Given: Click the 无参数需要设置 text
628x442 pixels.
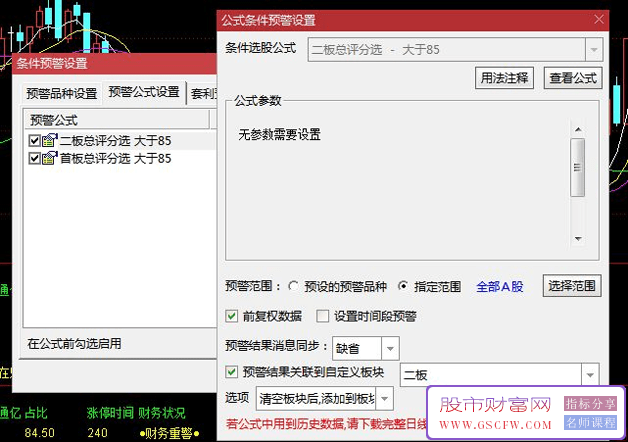Looking at the screenshot, I should (x=279, y=135).
